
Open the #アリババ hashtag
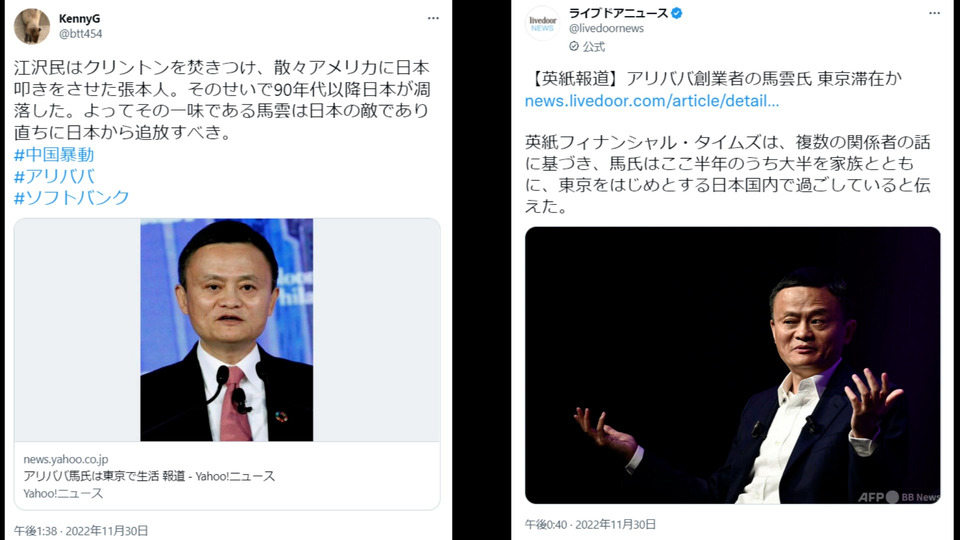54,176
